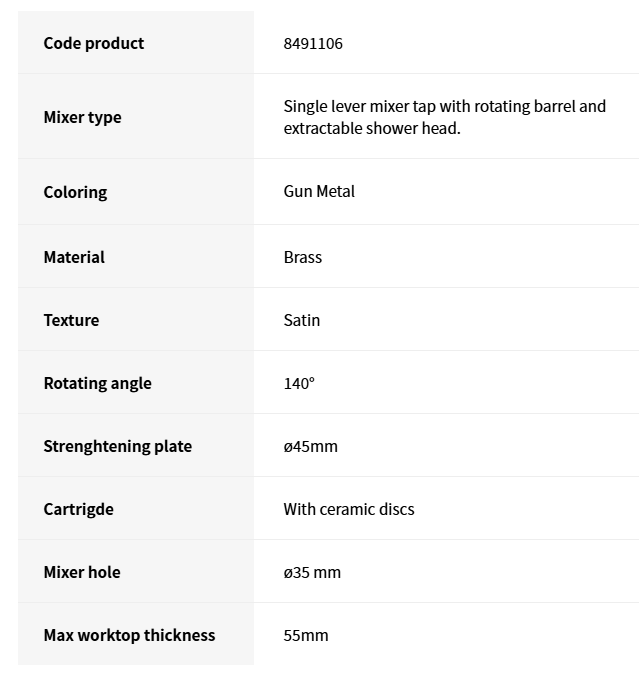639x675 pixels.
Task: Click the "Material" row label
Action: pyautogui.click(x=74, y=257)
